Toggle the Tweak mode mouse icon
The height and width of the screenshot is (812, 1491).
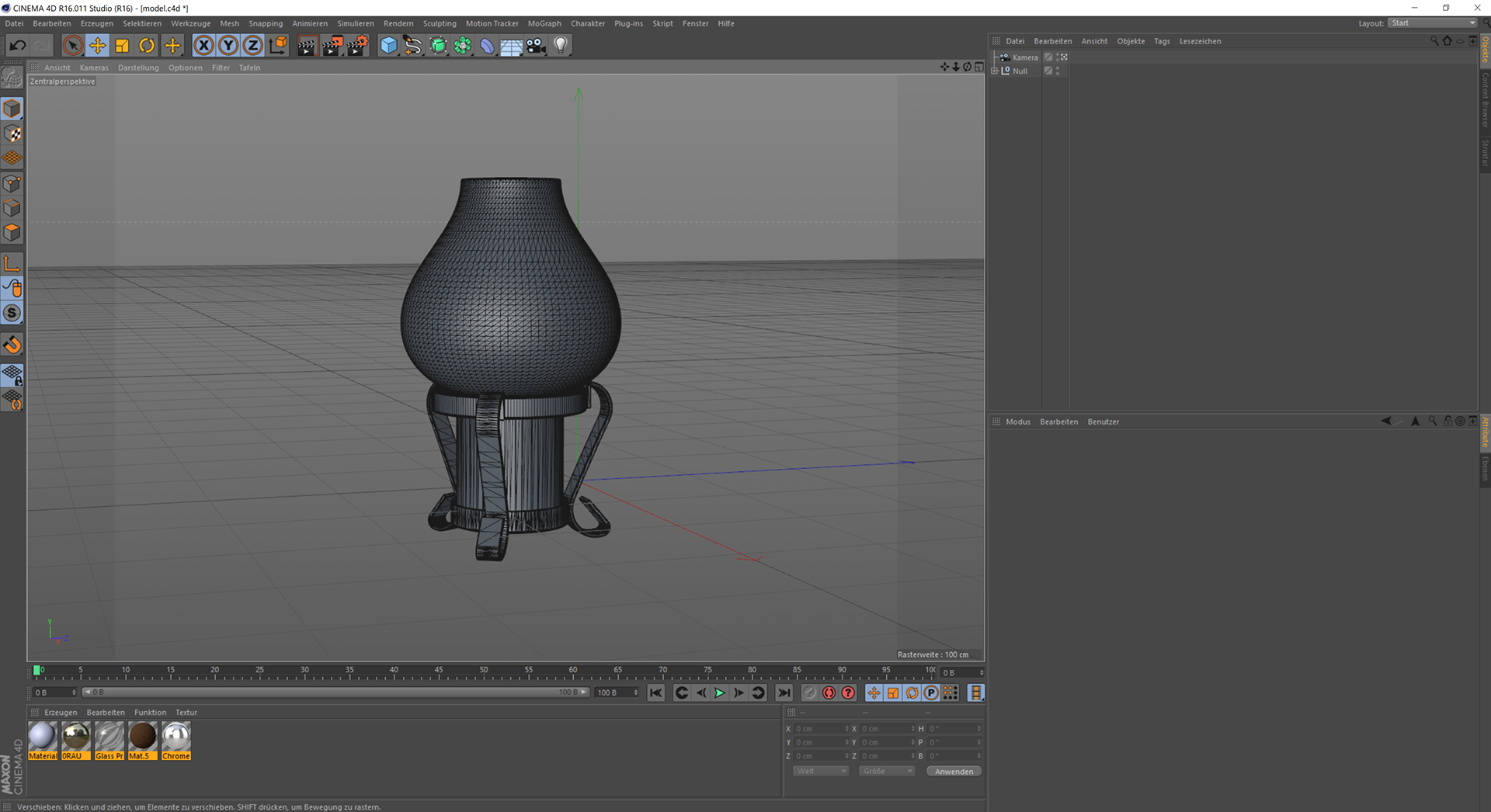(x=12, y=289)
